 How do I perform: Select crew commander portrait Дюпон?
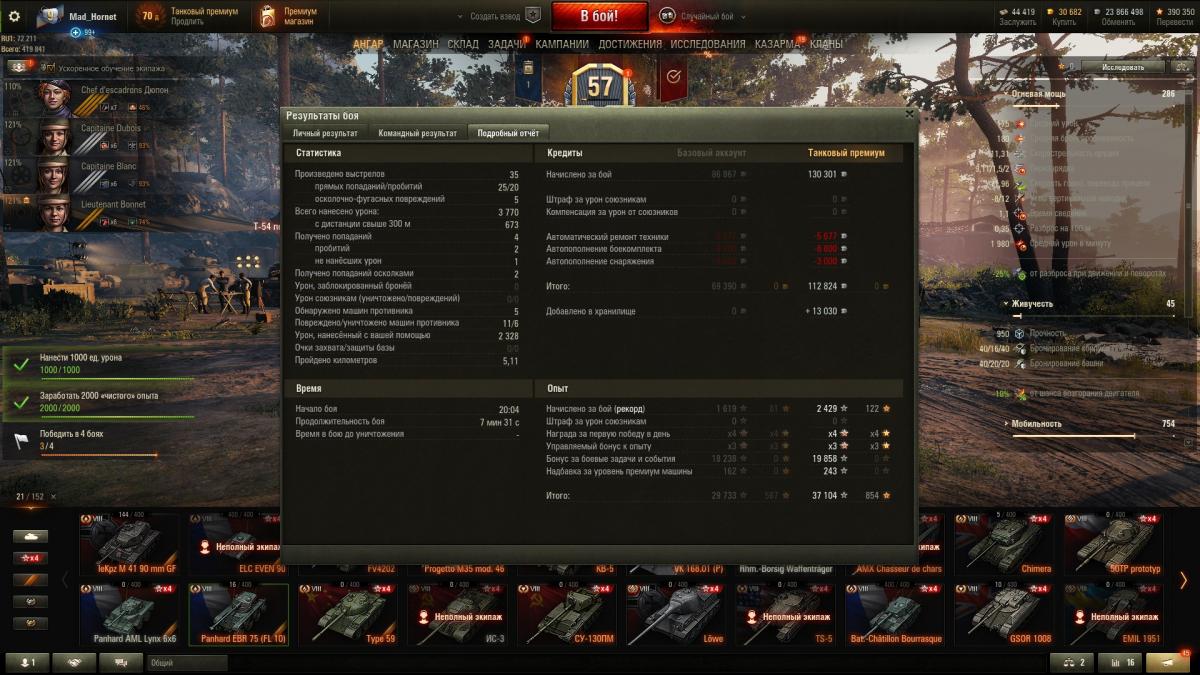tap(53, 98)
